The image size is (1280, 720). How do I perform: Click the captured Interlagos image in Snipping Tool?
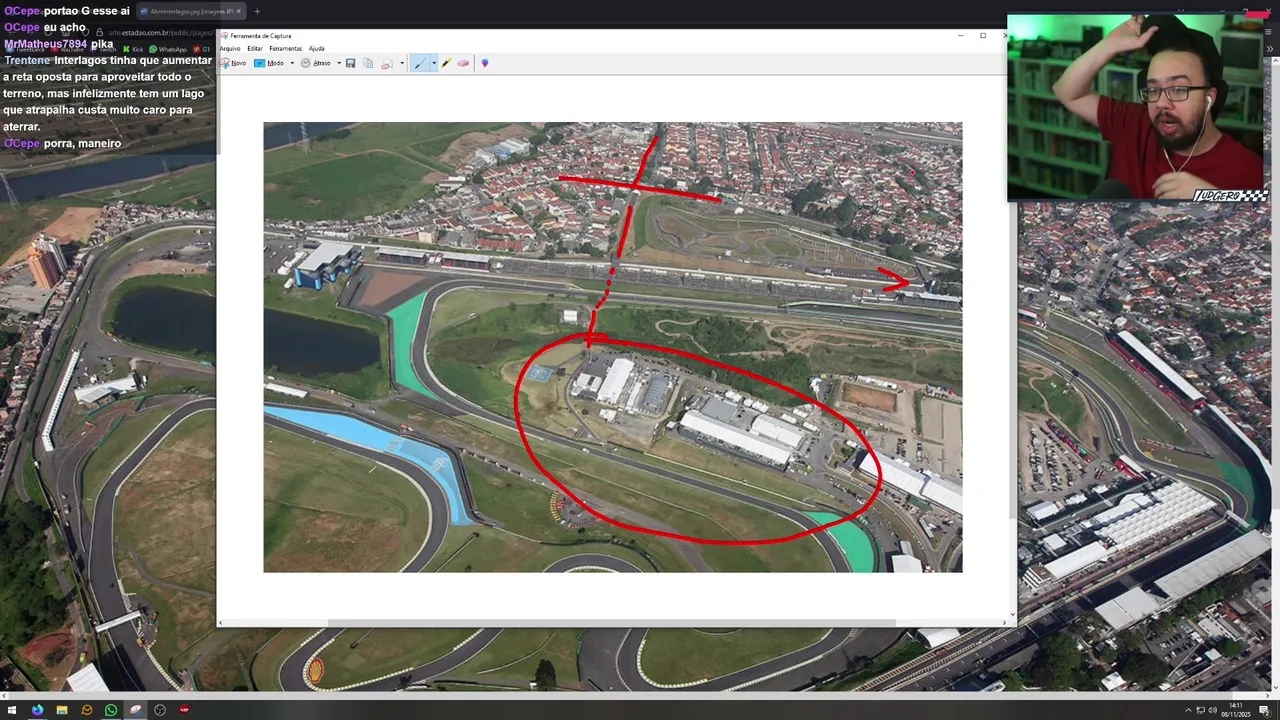click(x=612, y=347)
